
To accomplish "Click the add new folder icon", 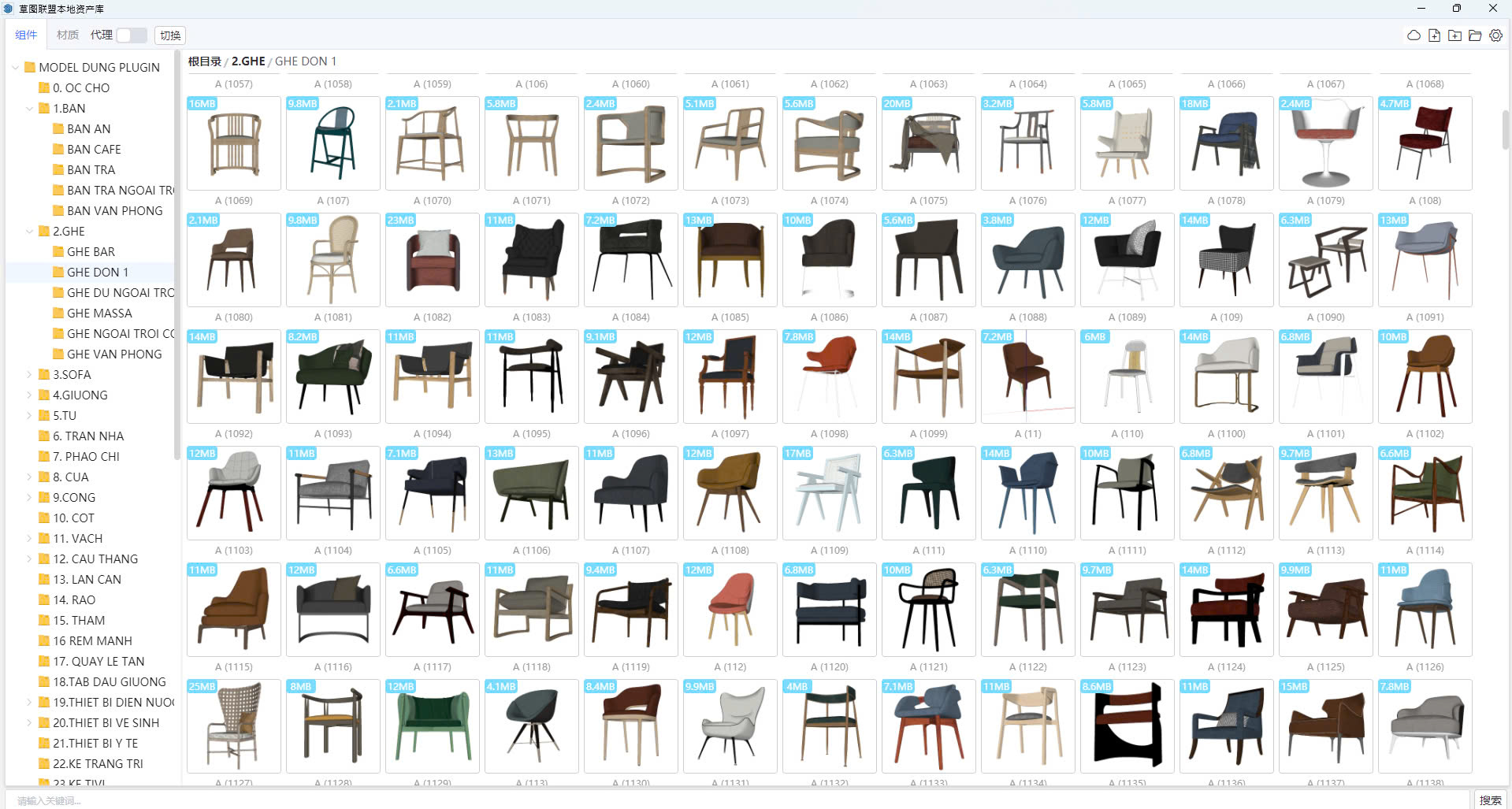I will (1454, 35).
